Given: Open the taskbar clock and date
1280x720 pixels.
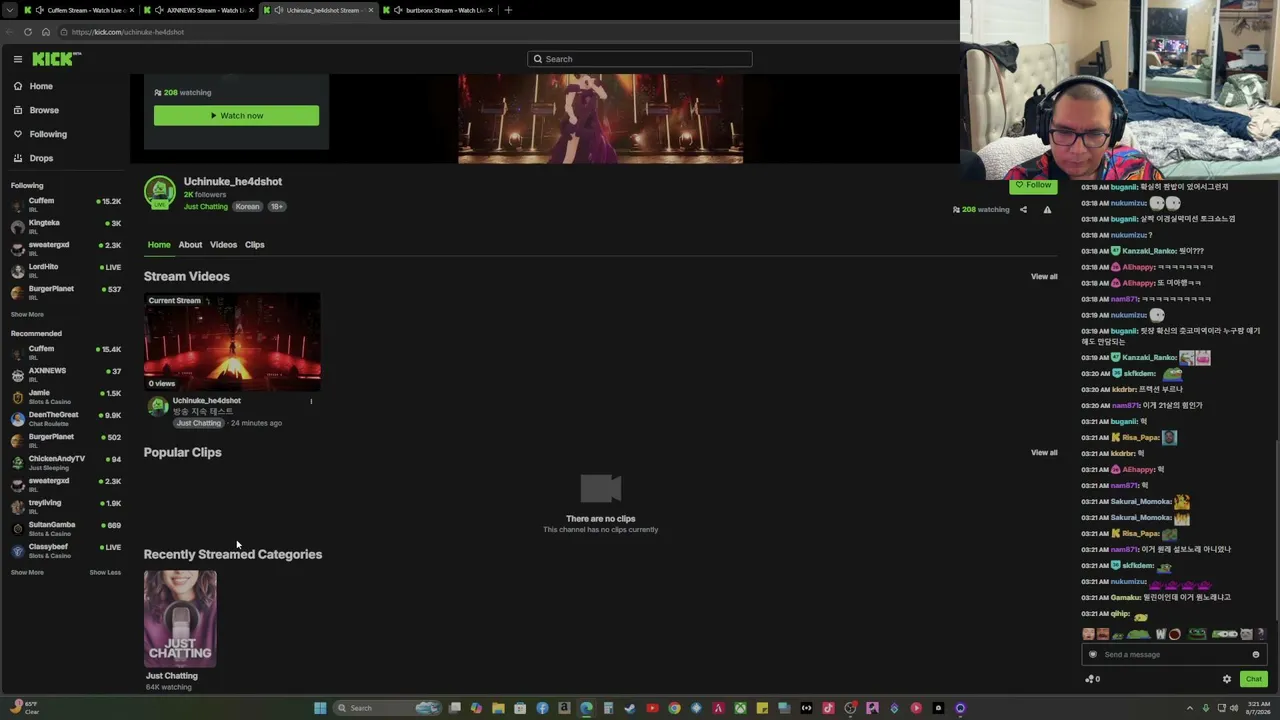Looking at the screenshot, I should point(1258,708).
